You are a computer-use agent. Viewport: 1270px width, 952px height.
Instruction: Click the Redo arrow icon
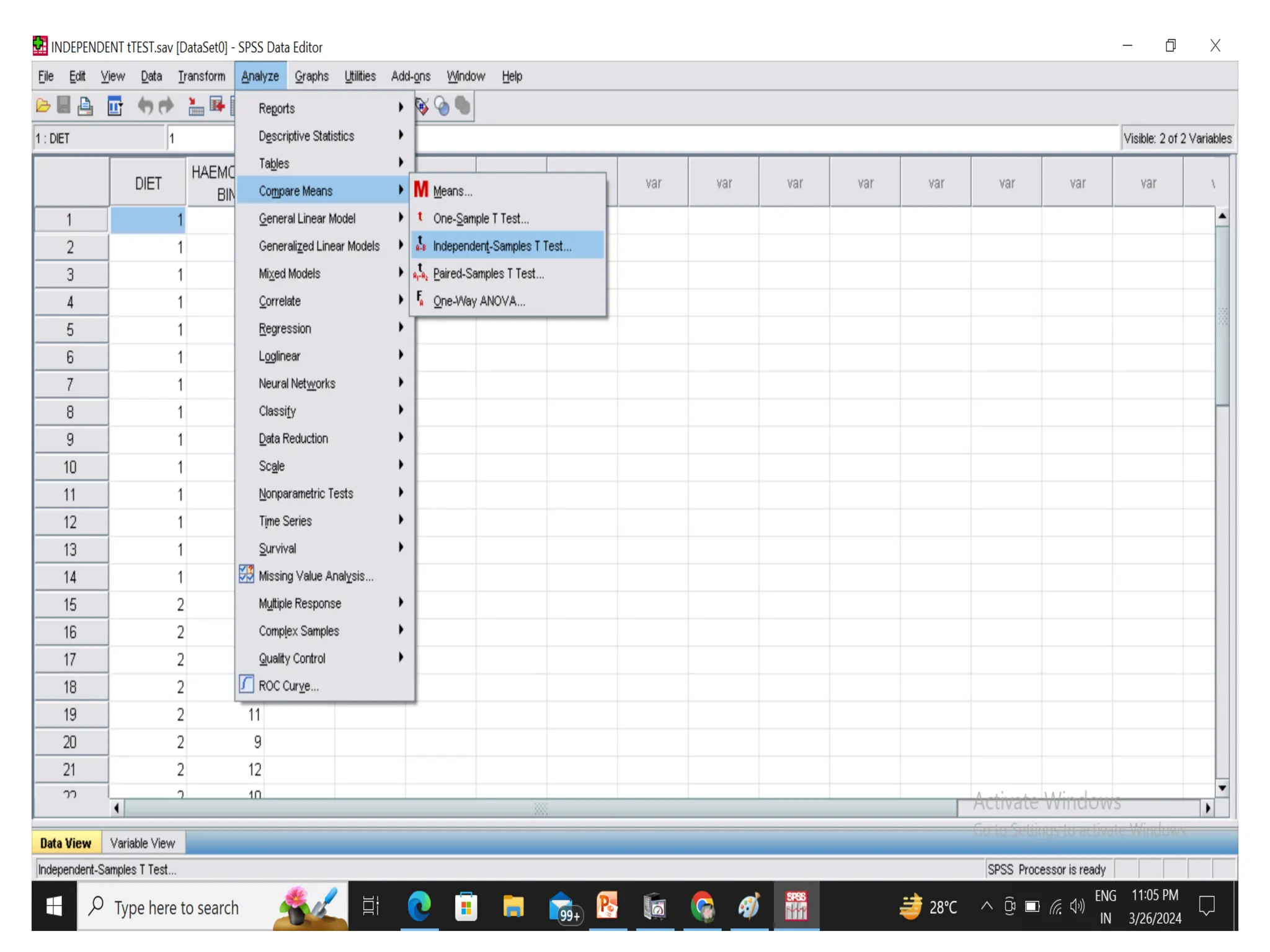pyautogui.click(x=166, y=106)
